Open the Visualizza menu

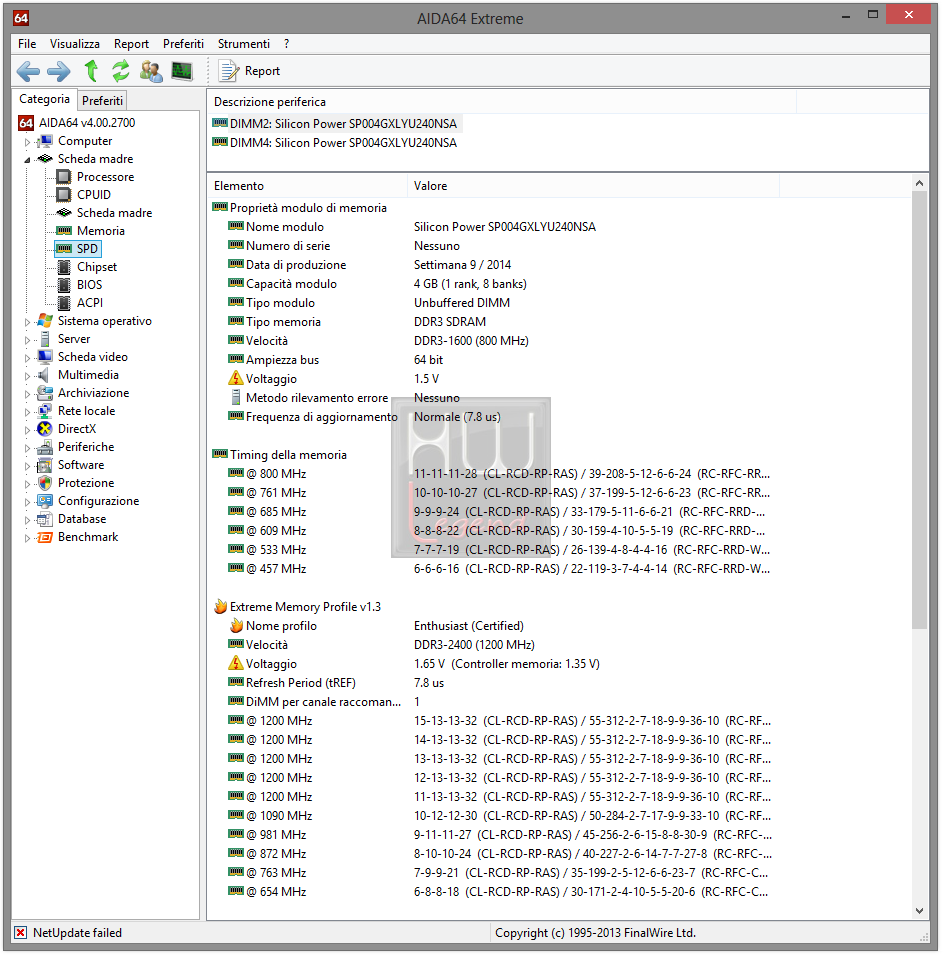(x=75, y=44)
